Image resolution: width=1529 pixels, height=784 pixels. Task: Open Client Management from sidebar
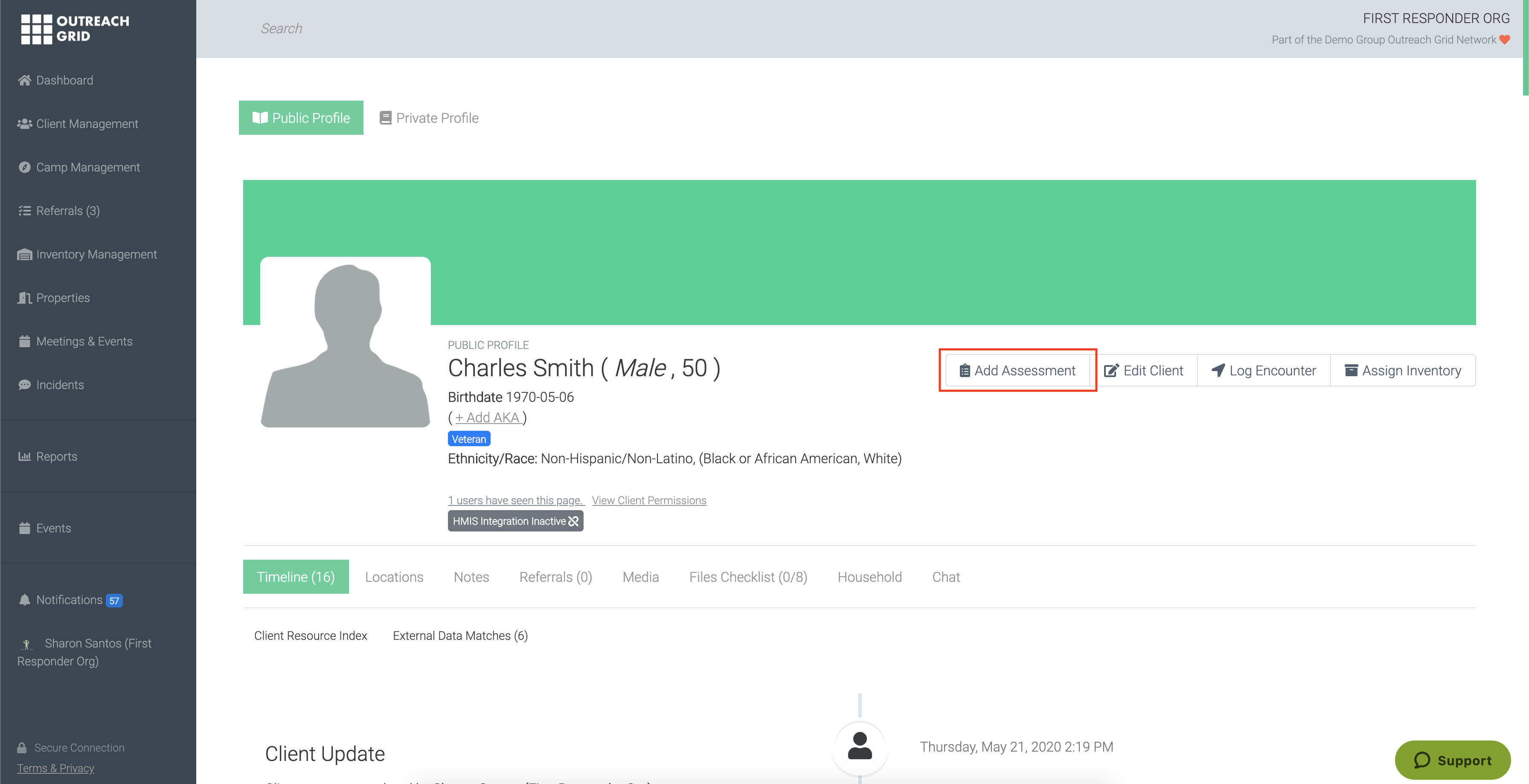[x=87, y=123]
